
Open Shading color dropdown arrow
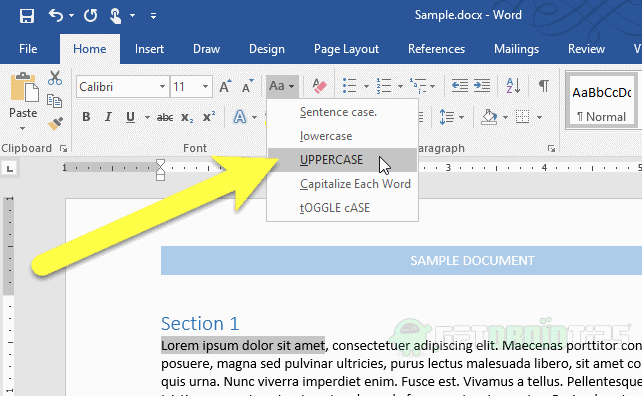point(505,118)
